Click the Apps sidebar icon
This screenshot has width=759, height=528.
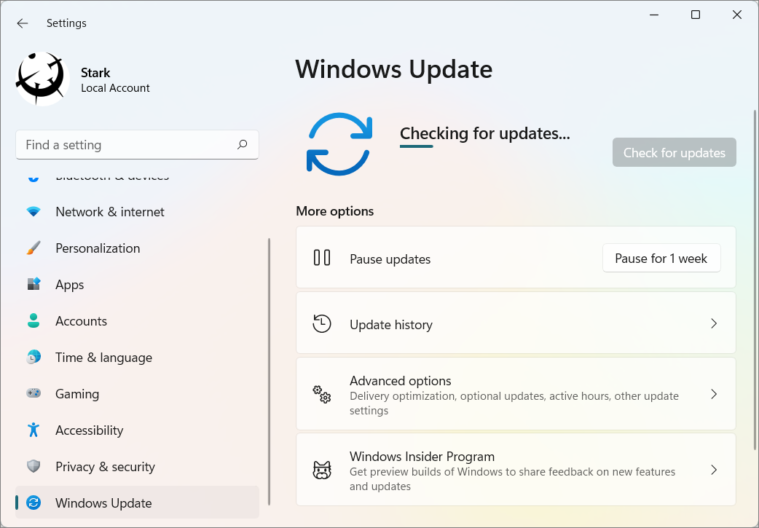tap(33, 284)
